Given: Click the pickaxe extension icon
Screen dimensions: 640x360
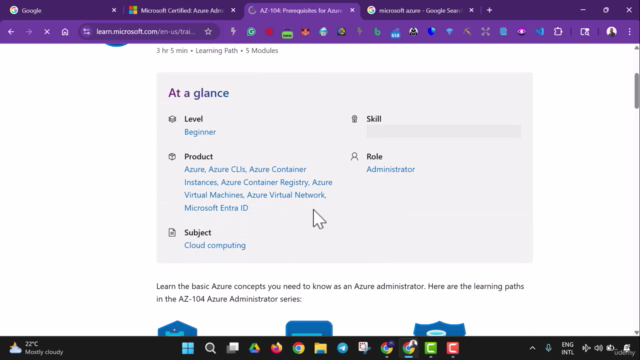Looking at the screenshot, I should click(x=467, y=31).
